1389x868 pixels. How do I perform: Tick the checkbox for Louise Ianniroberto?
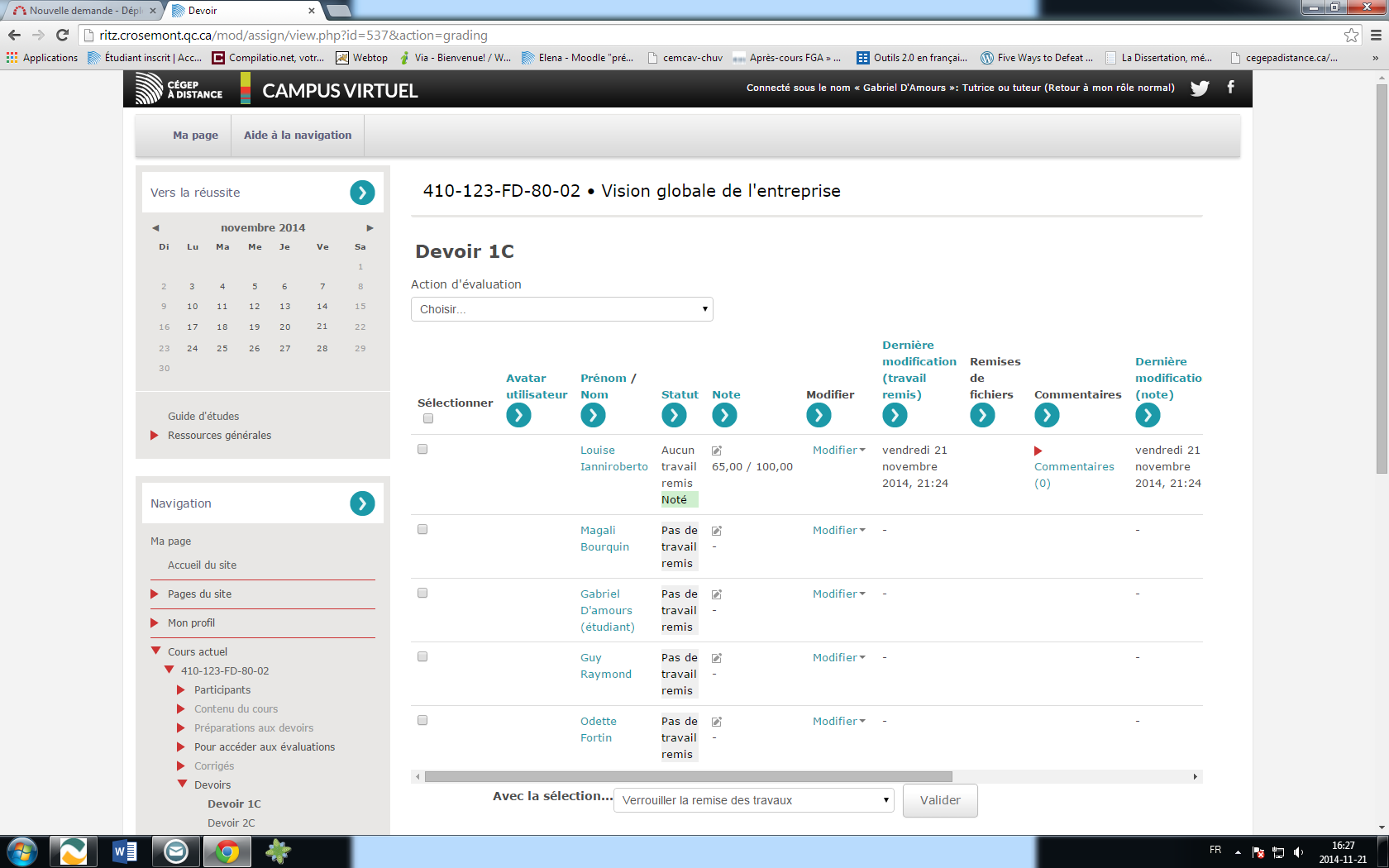422,449
